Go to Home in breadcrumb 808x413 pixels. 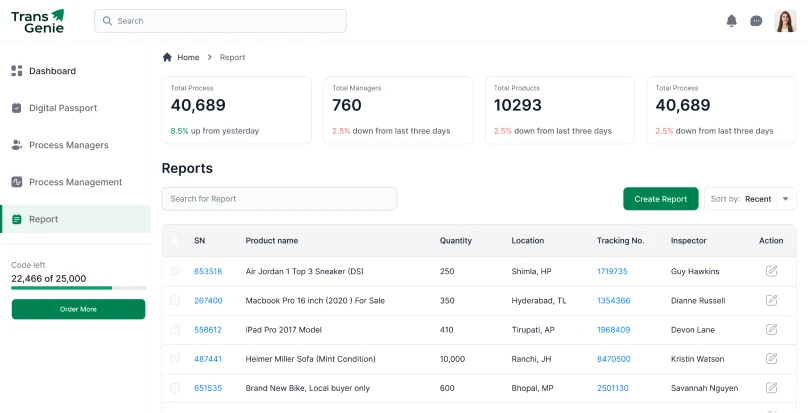click(188, 57)
